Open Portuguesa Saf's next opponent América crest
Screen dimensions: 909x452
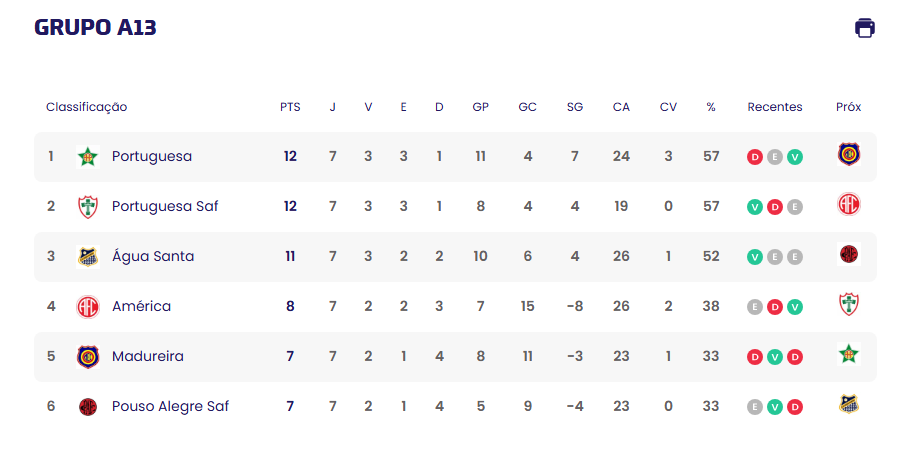tap(849, 205)
